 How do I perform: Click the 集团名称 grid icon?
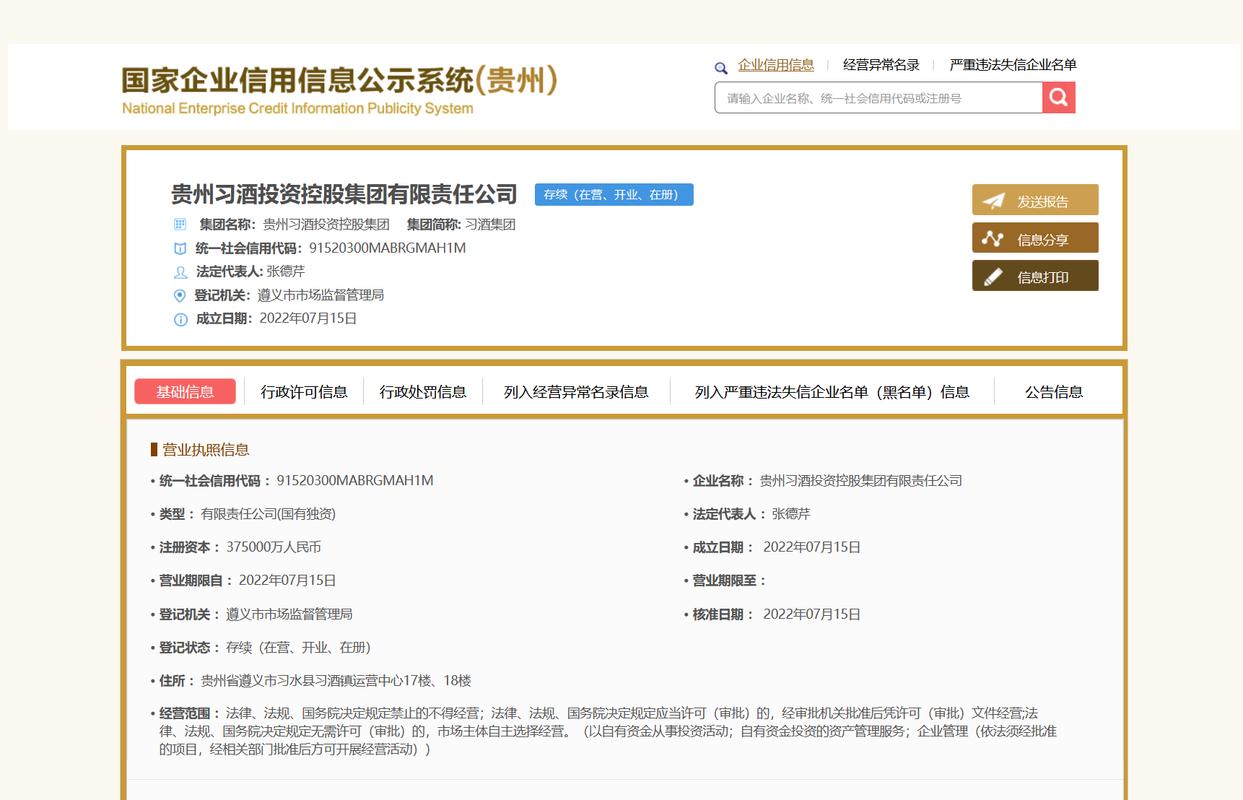[180, 224]
